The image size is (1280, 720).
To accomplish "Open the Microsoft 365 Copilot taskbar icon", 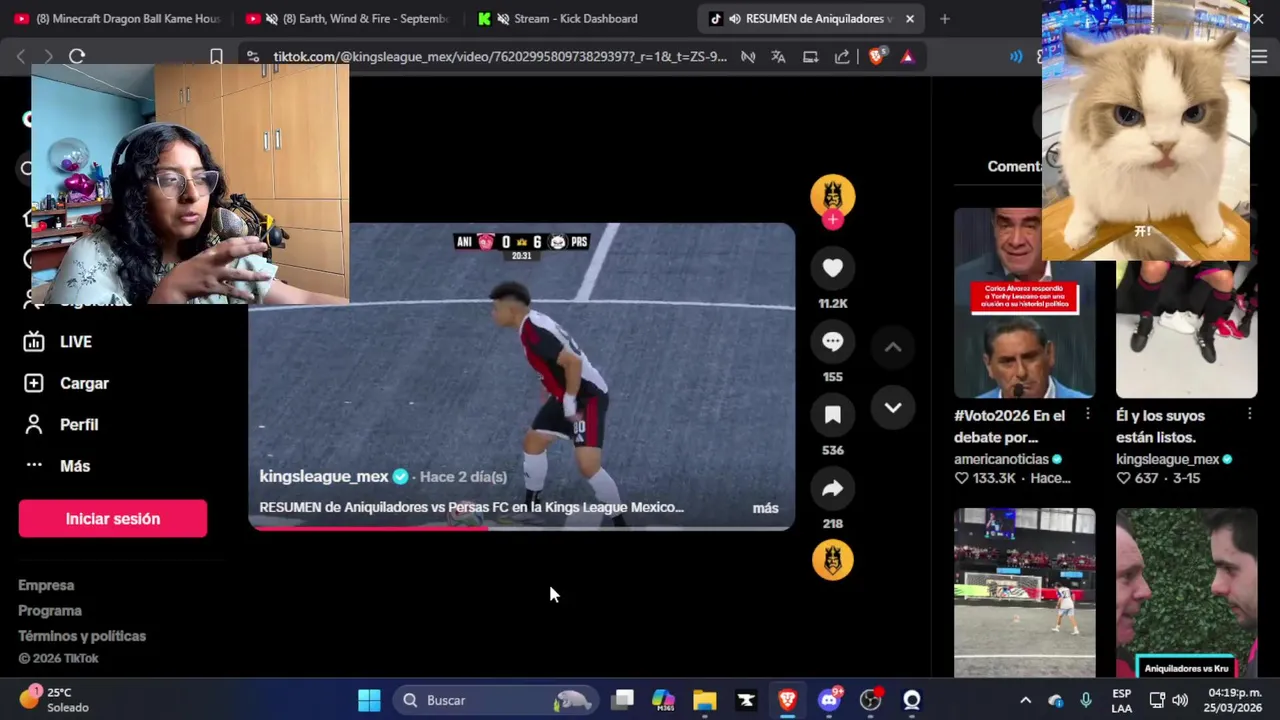I will coord(664,700).
